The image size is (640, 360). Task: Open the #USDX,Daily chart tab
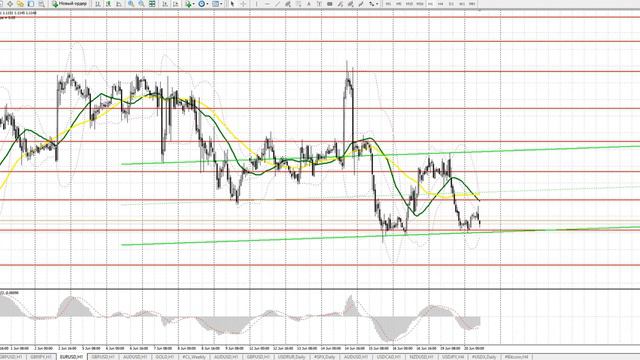coord(484,357)
